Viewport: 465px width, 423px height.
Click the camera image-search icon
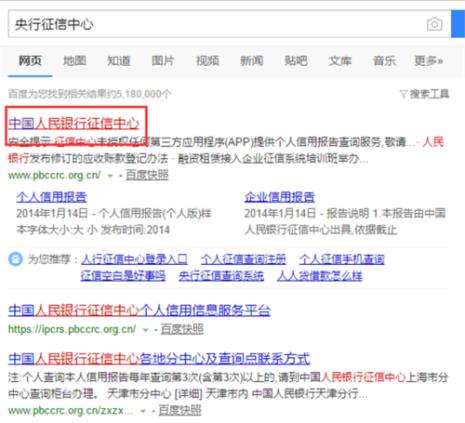pyautogui.click(x=434, y=24)
